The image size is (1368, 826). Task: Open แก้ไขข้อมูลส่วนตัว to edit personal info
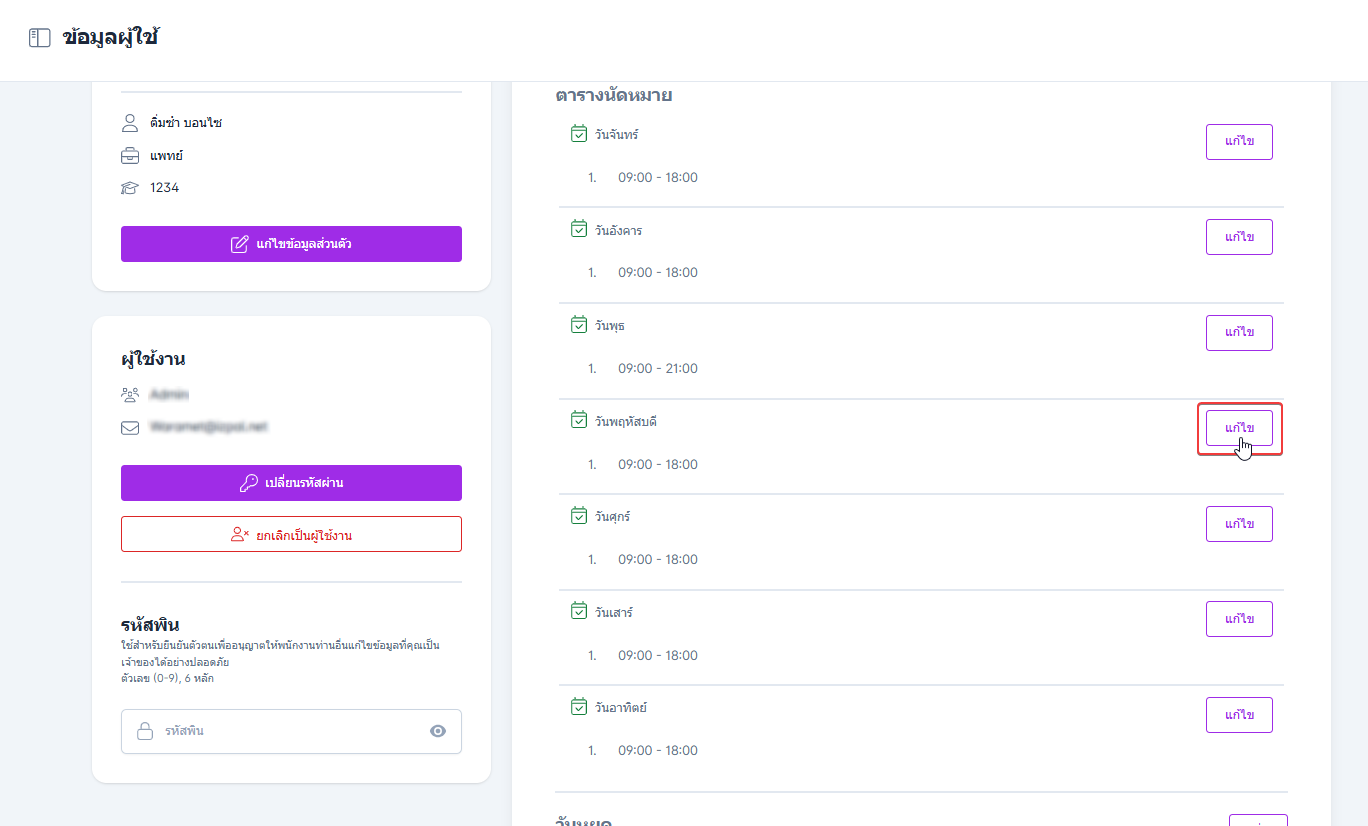tap(291, 244)
